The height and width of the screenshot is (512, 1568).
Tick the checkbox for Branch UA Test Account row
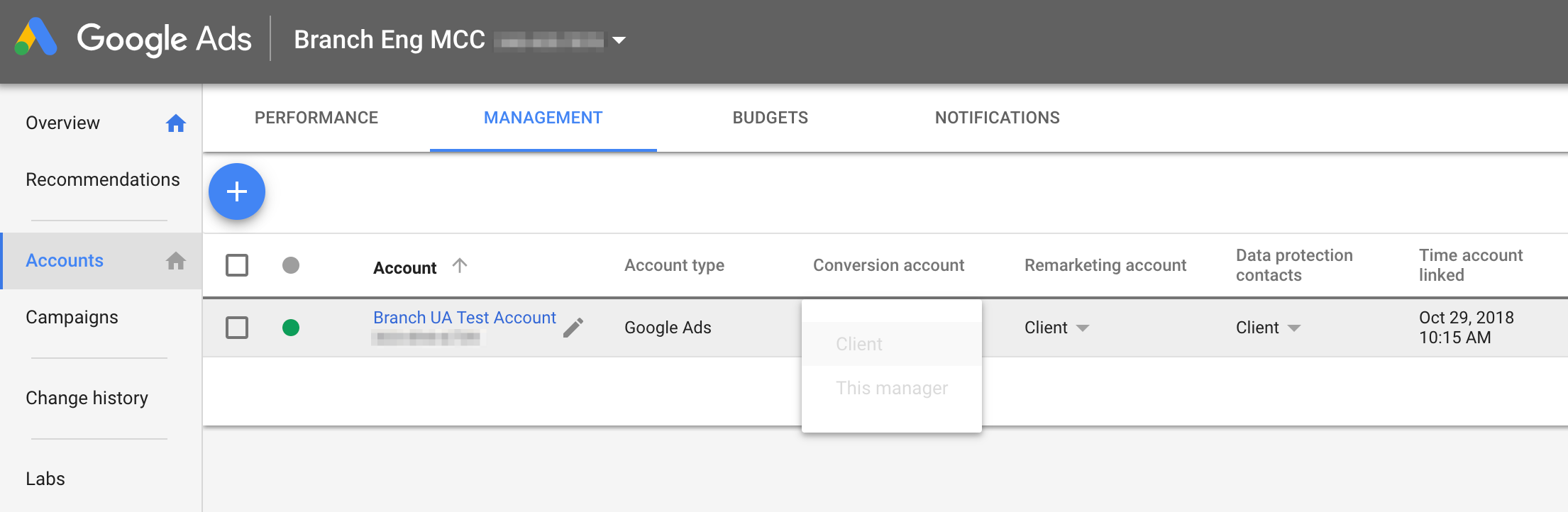click(237, 328)
